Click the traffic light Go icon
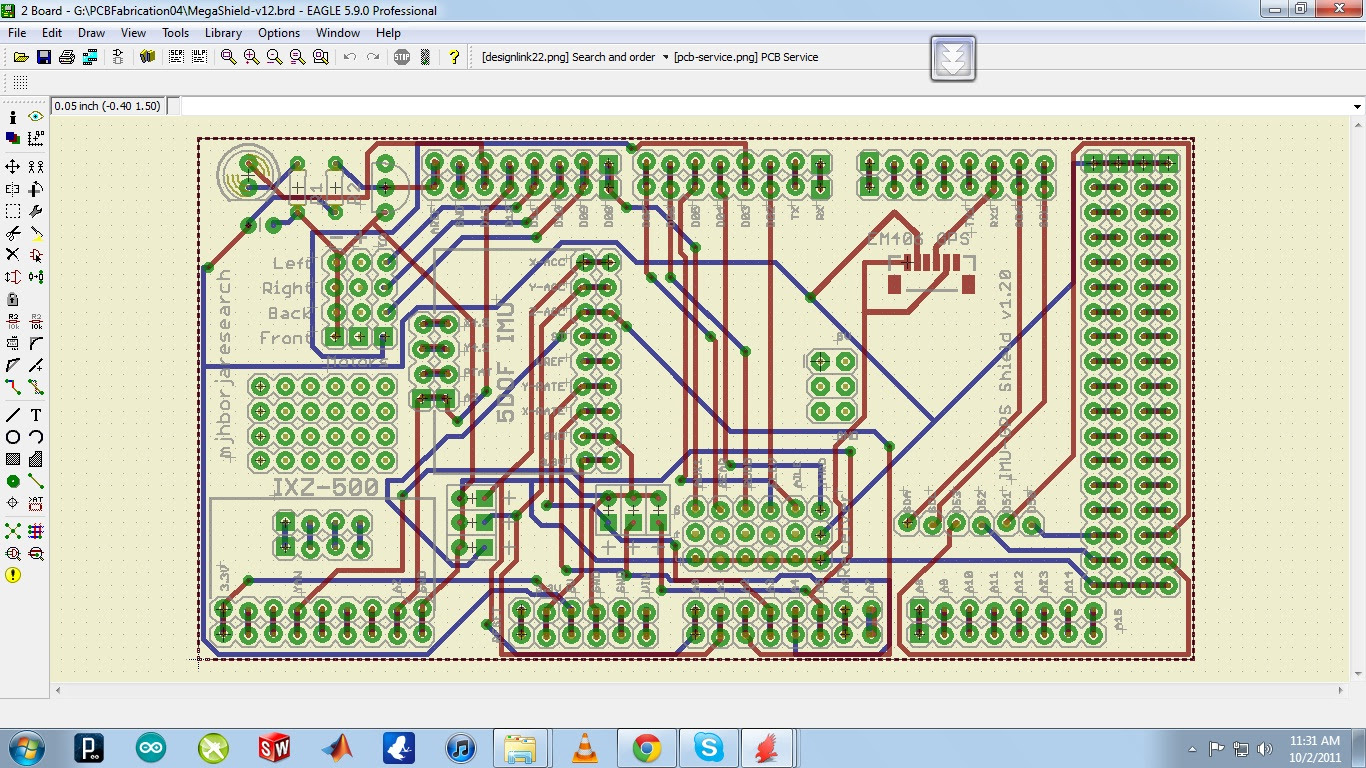This screenshot has width=1366, height=768. tap(424, 57)
